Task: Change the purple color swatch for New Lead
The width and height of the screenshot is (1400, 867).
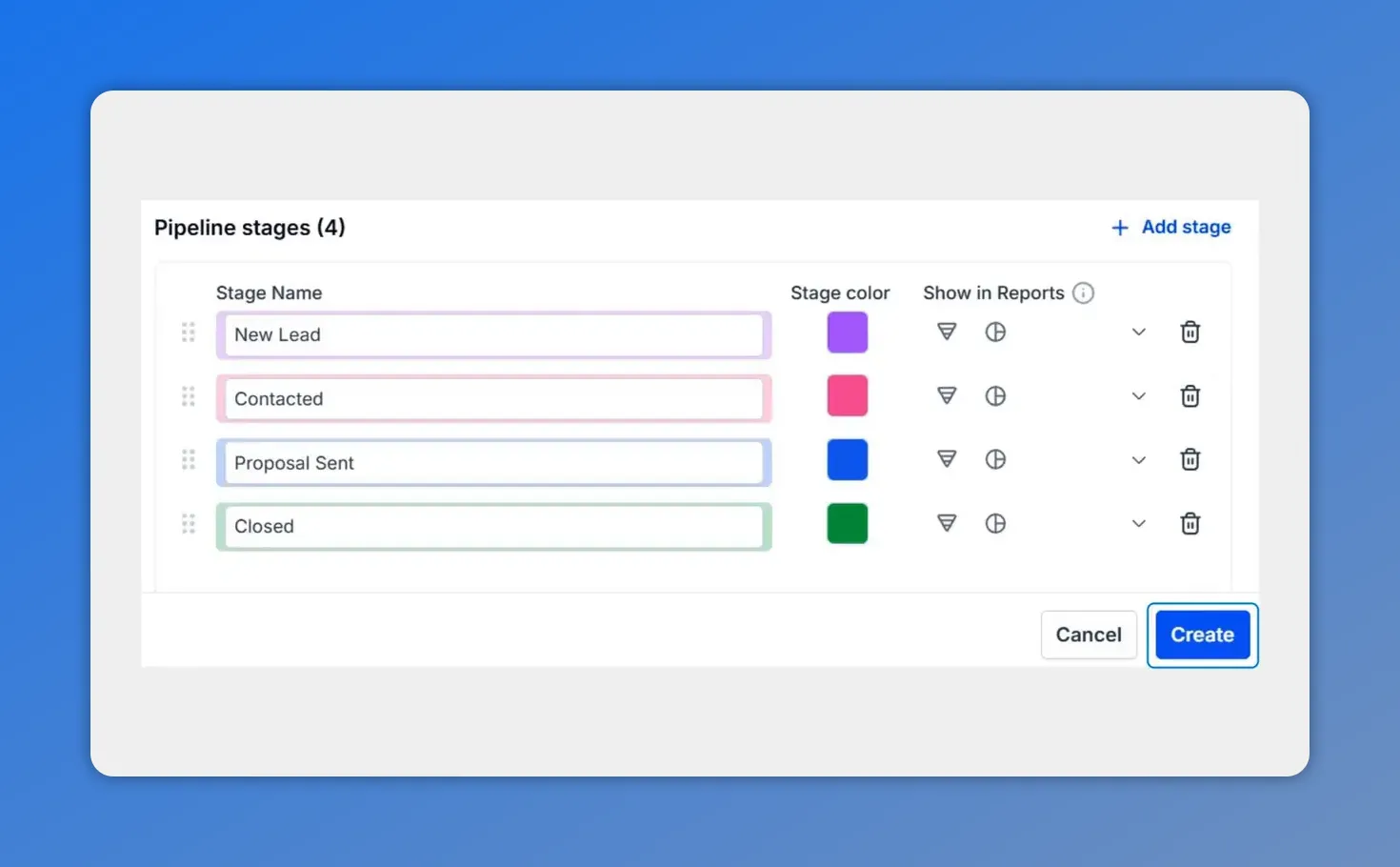Action: pos(847,332)
